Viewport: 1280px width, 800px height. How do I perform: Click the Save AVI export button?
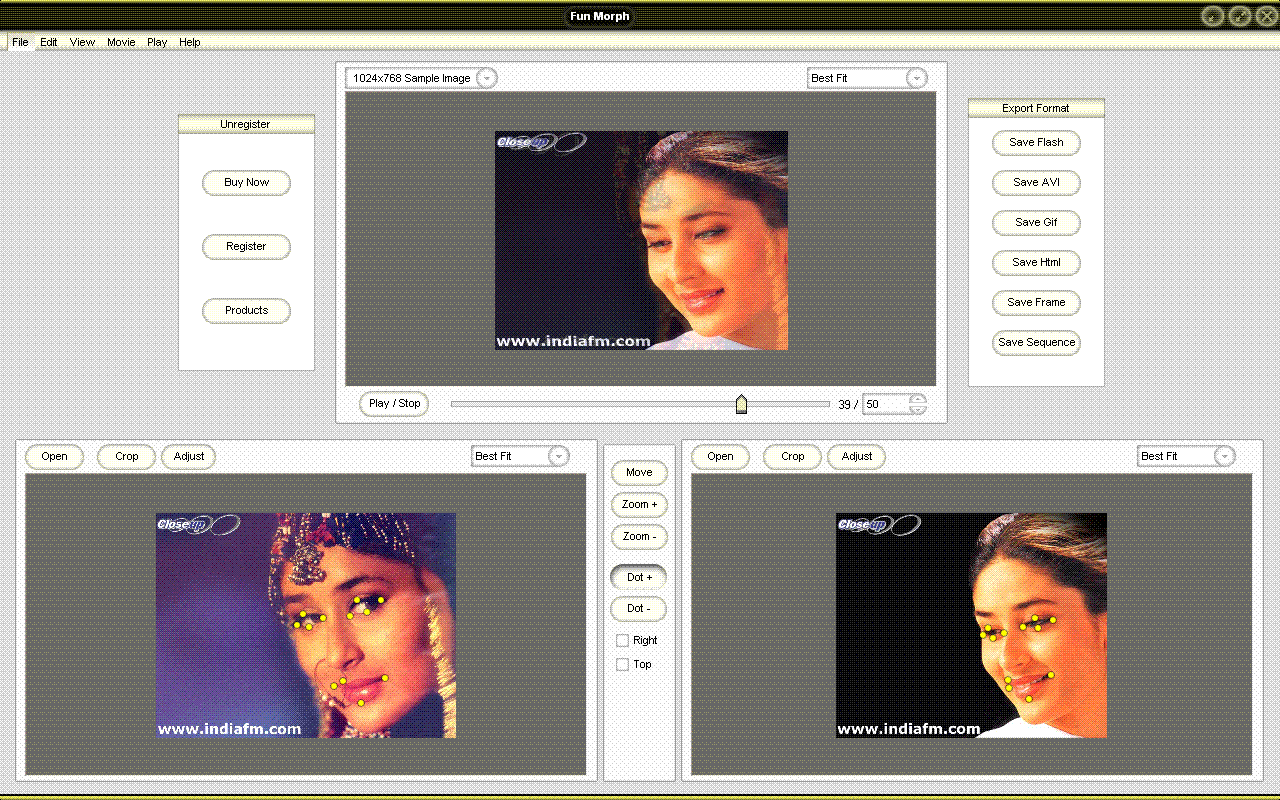(x=1036, y=183)
